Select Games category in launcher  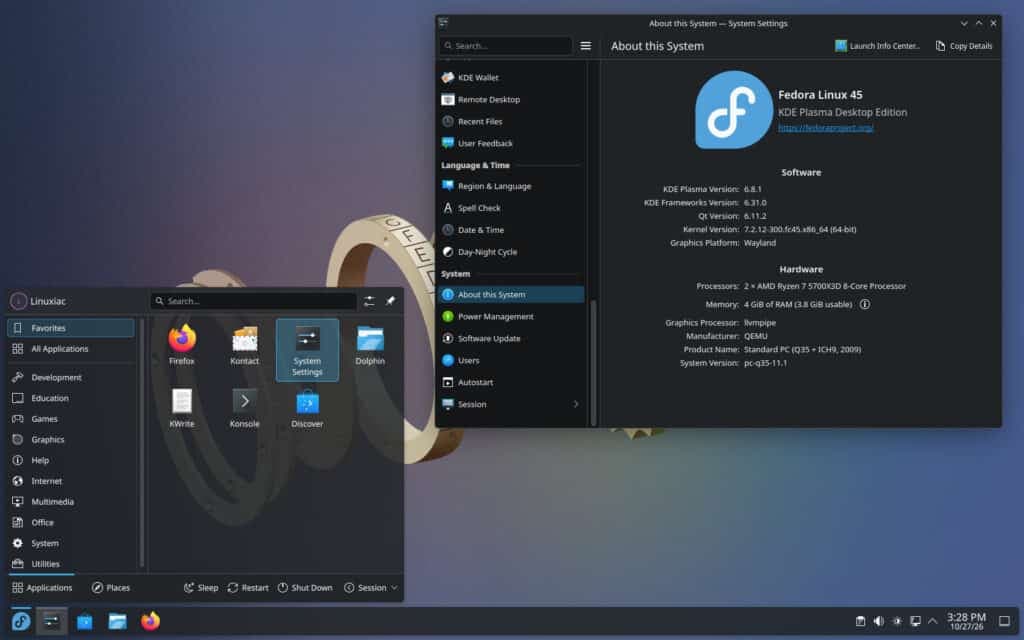pyautogui.click(x=71, y=419)
